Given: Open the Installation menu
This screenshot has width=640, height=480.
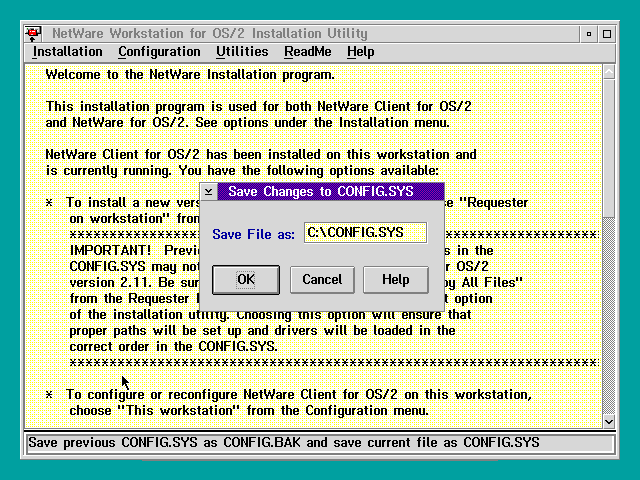Looking at the screenshot, I should click(67, 52).
